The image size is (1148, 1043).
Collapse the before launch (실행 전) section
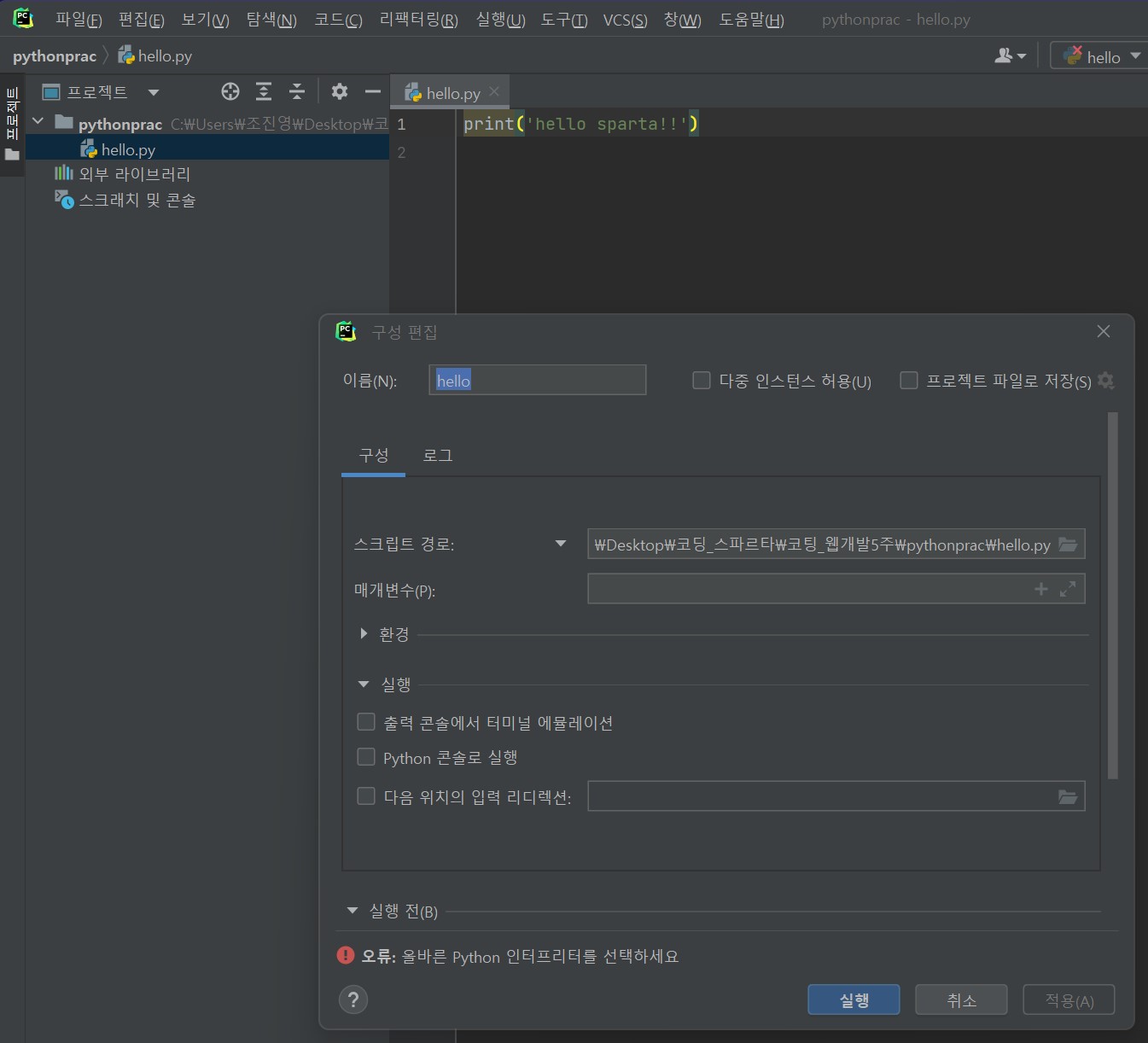coord(353,911)
